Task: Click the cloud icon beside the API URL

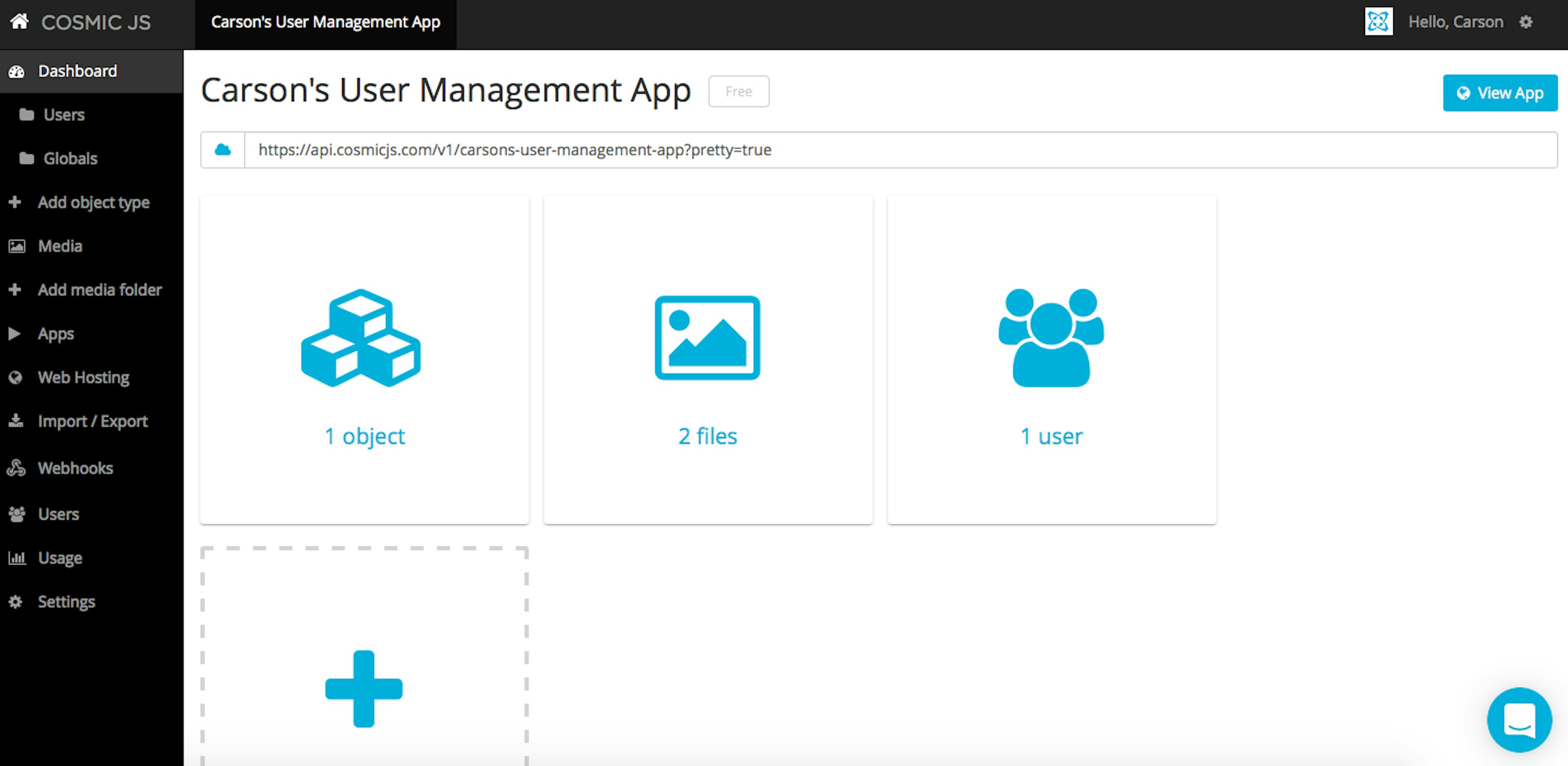Action: [x=223, y=150]
